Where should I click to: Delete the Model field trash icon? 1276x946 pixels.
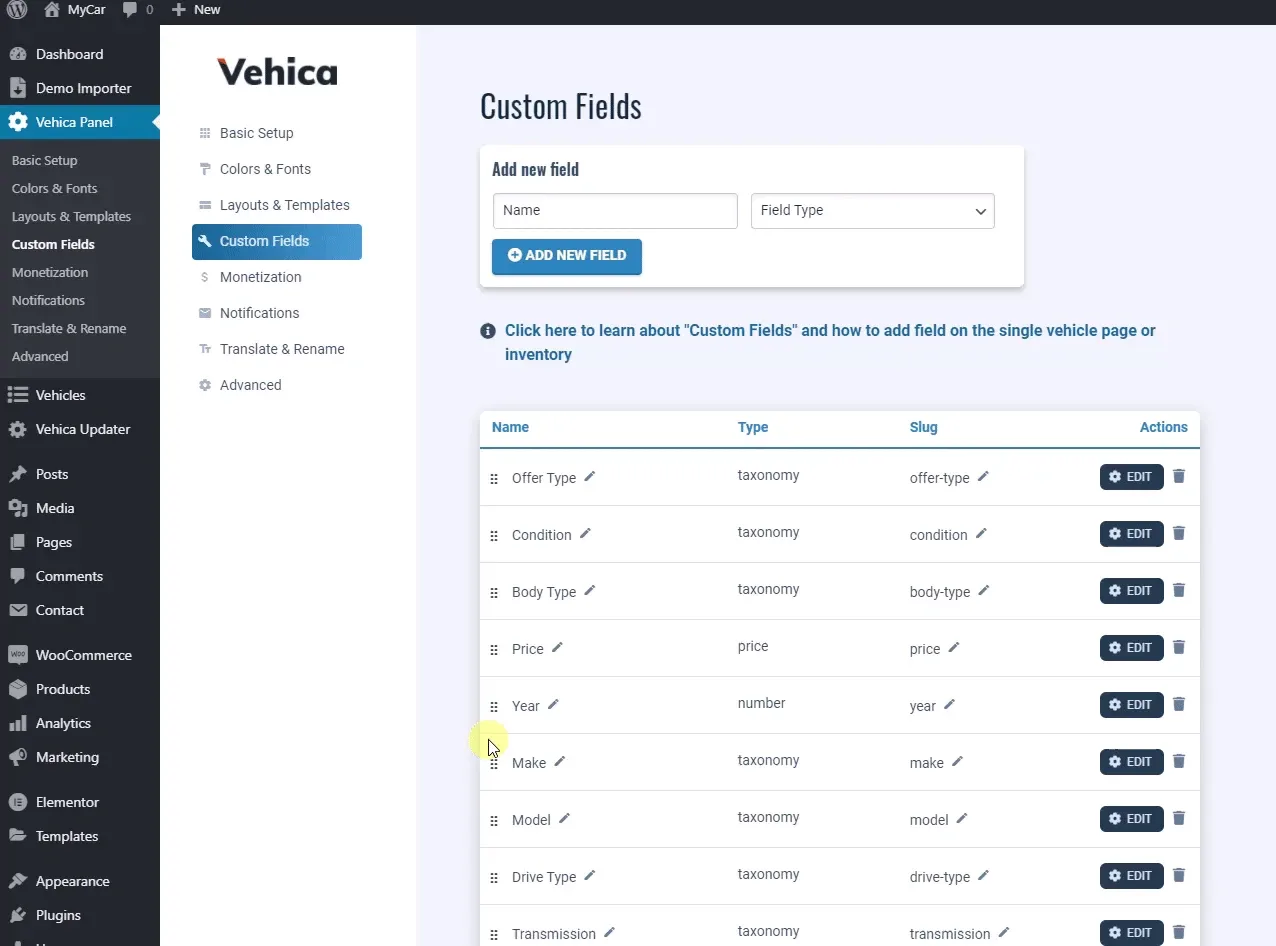(x=1179, y=818)
